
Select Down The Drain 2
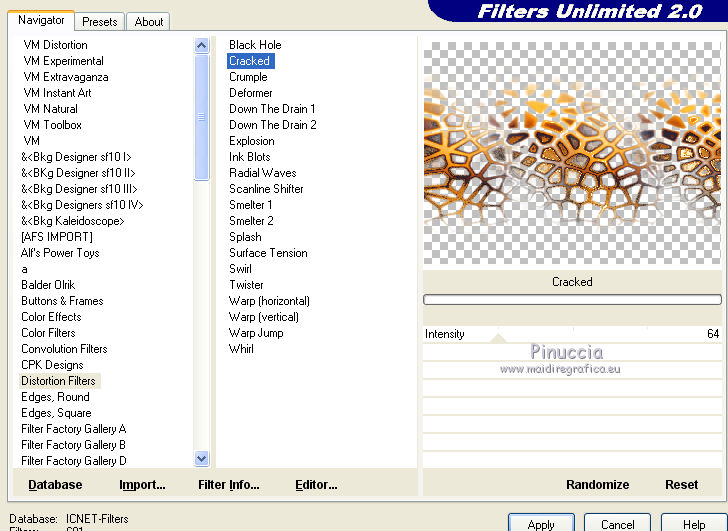coord(273,125)
